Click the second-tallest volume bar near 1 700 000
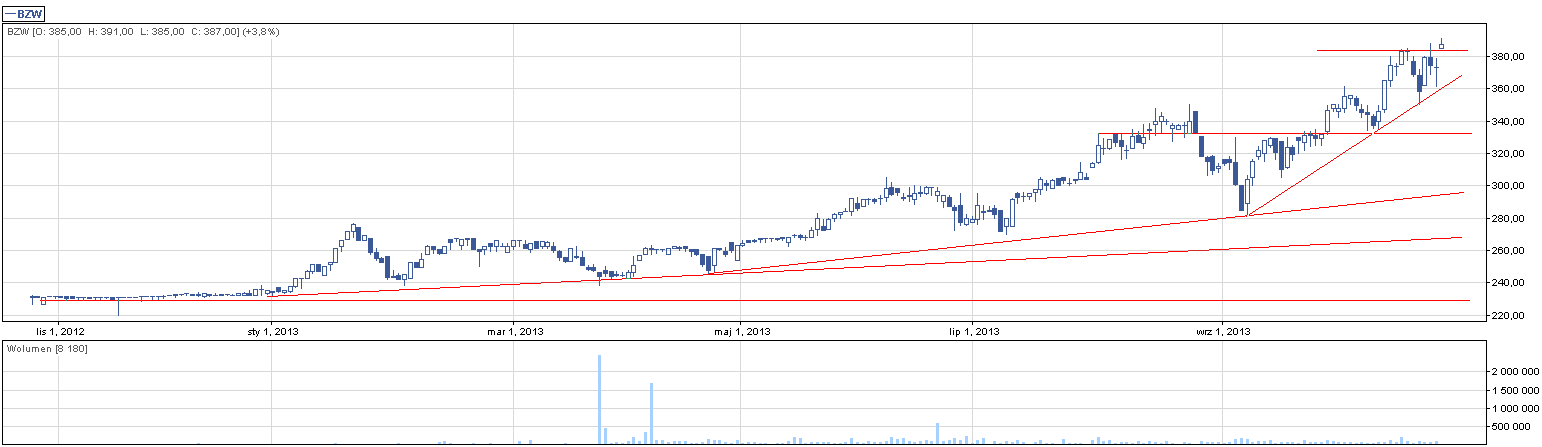The height and width of the screenshot is (447, 1542). (651, 413)
